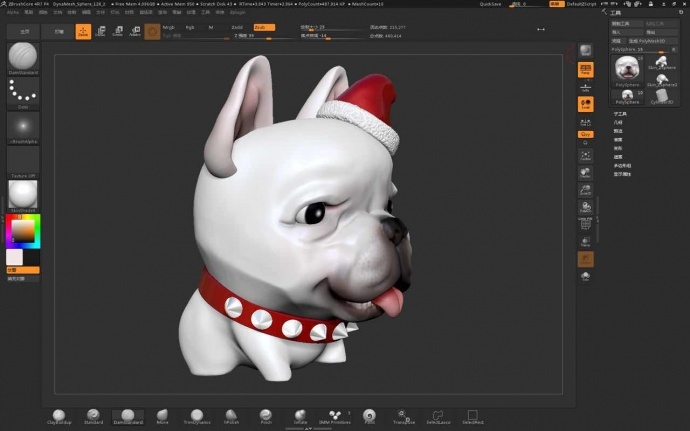Click the button beside home page button
690x431 pixels.
[59, 32]
